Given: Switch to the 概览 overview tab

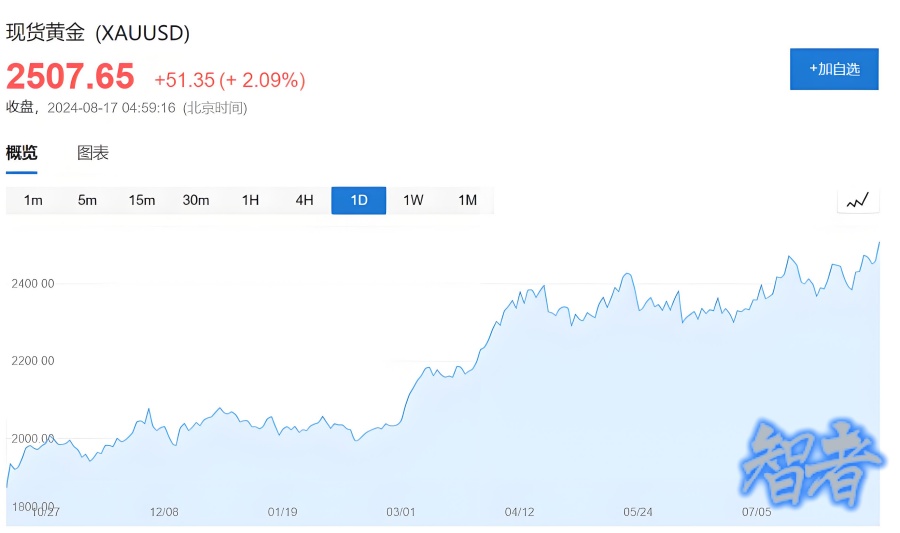Looking at the screenshot, I should coord(22,153).
